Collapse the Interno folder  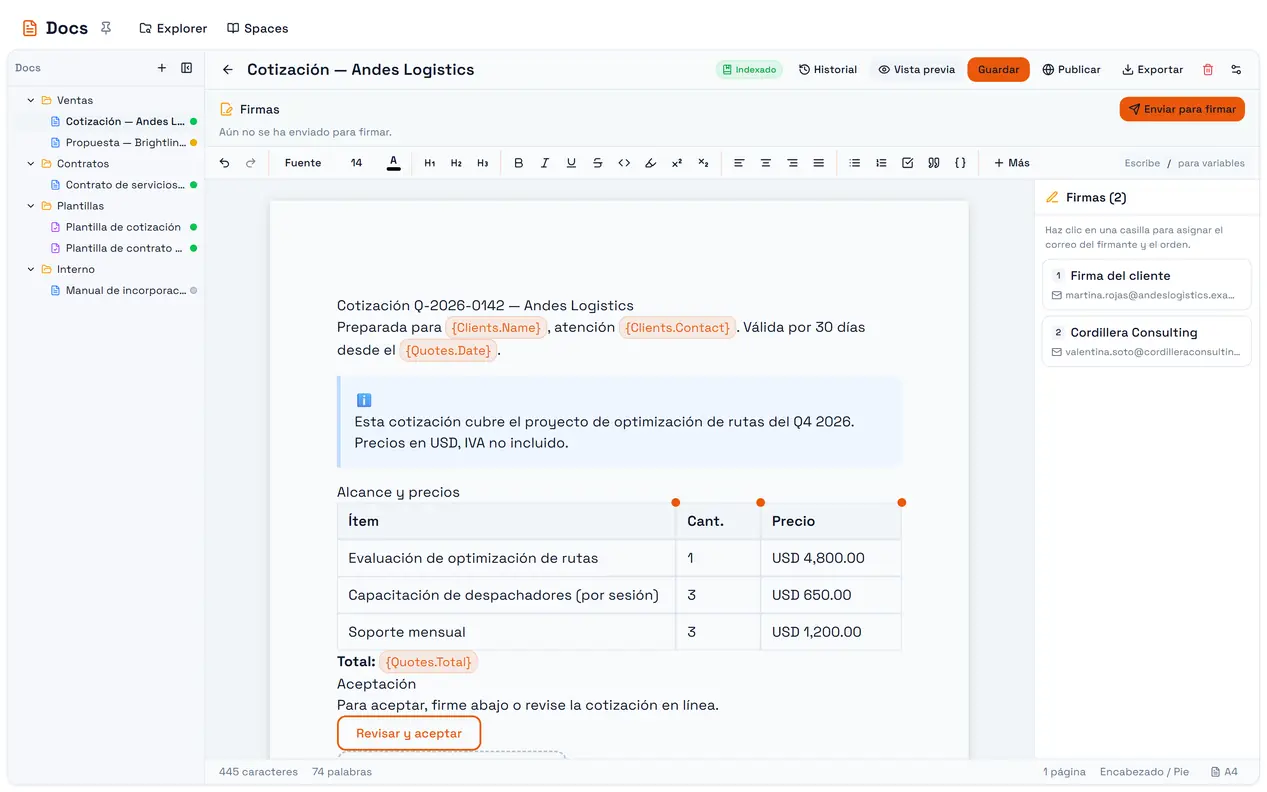point(31,269)
